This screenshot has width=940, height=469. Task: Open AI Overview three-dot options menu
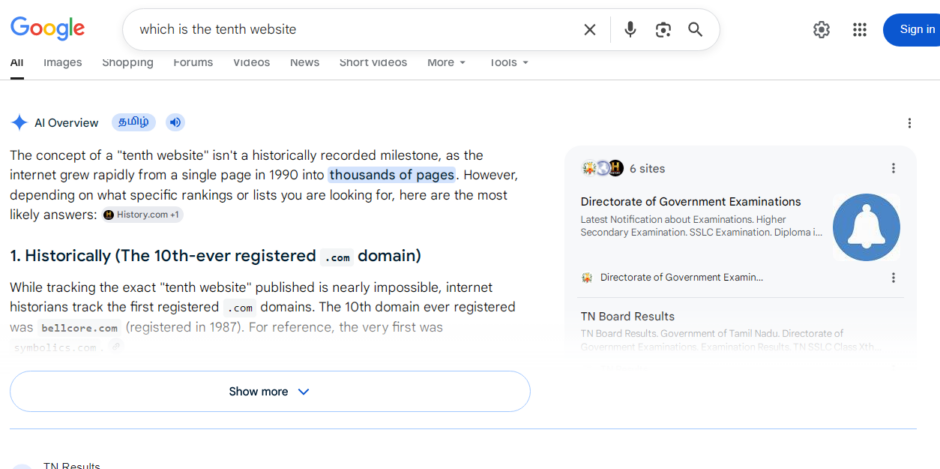(909, 124)
